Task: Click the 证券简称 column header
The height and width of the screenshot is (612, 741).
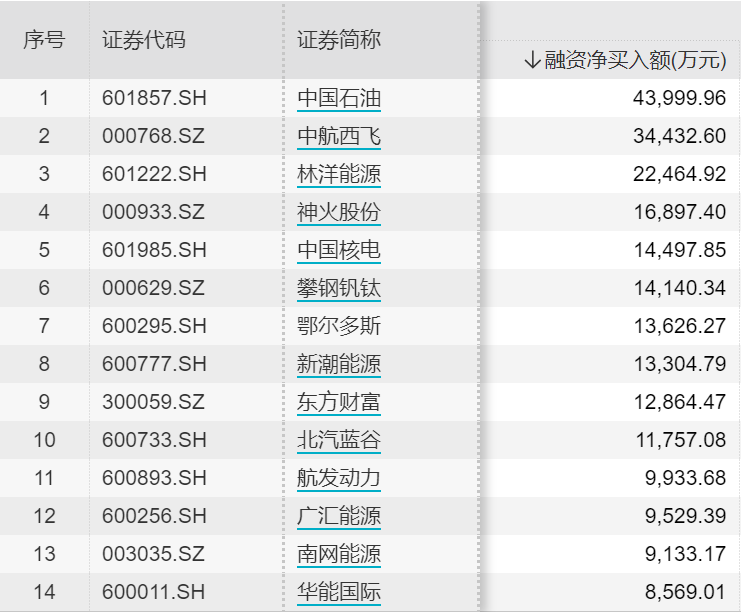Action: [339, 39]
